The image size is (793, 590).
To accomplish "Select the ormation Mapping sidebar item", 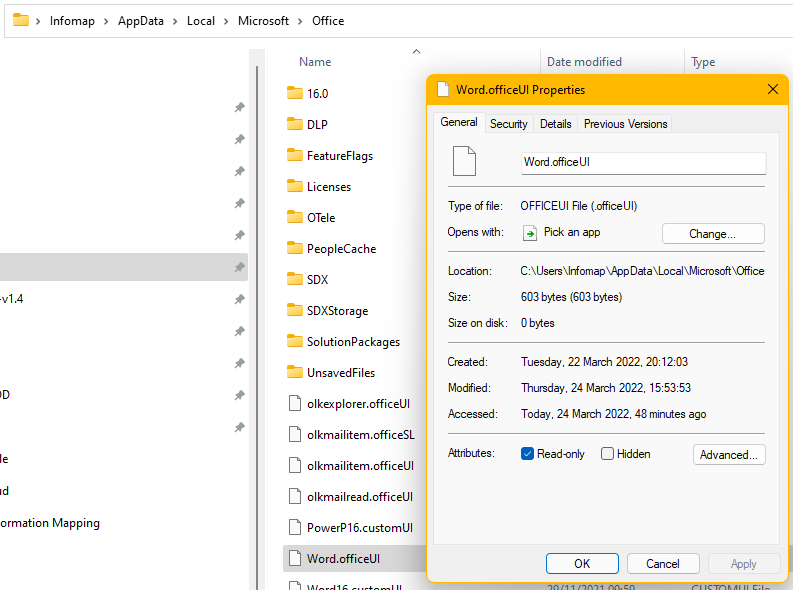I will point(50,523).
